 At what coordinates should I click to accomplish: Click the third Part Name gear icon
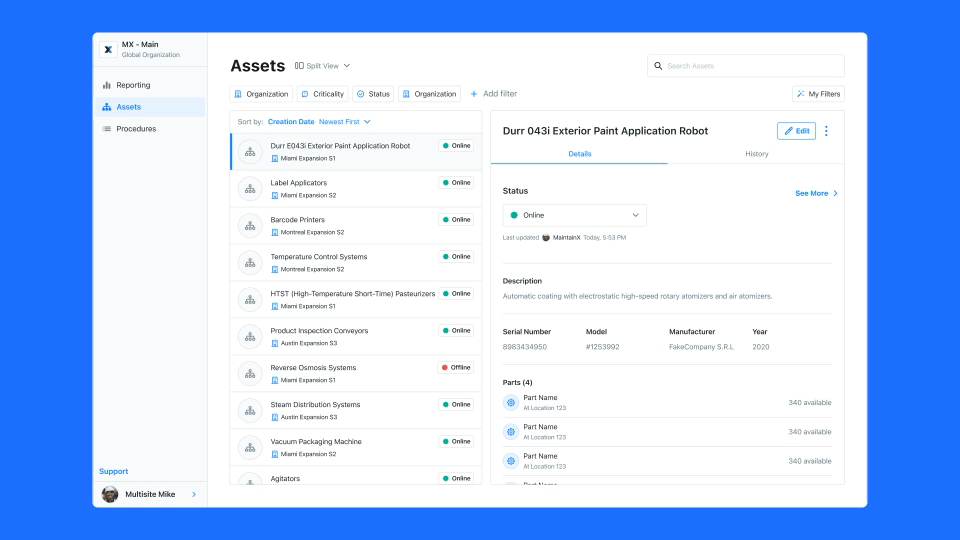pos(511,461)
